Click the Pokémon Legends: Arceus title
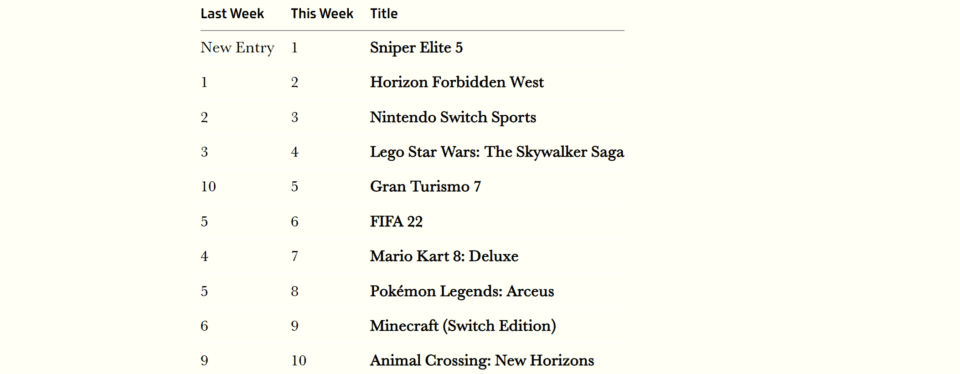Screen dimensions: 960x374 pos(462,291)
